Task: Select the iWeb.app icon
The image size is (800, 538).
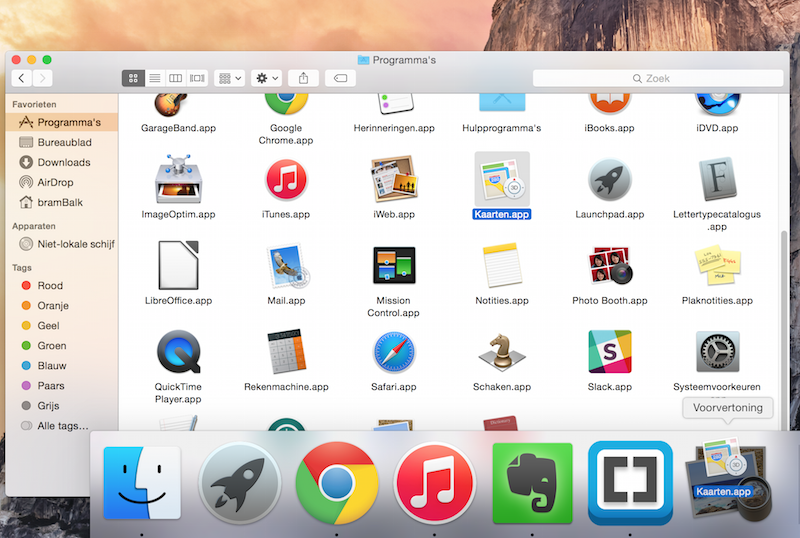Action: point(394,179)
